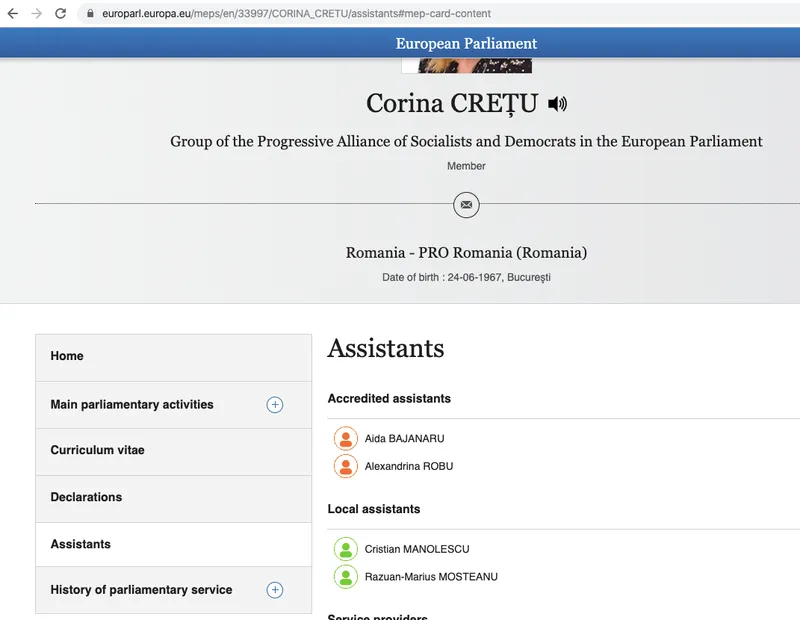The width and height of the screenshot is (800, 620).
Task: Click Cristian MANOLESCU's green person icon
Action: coord(345,549)
